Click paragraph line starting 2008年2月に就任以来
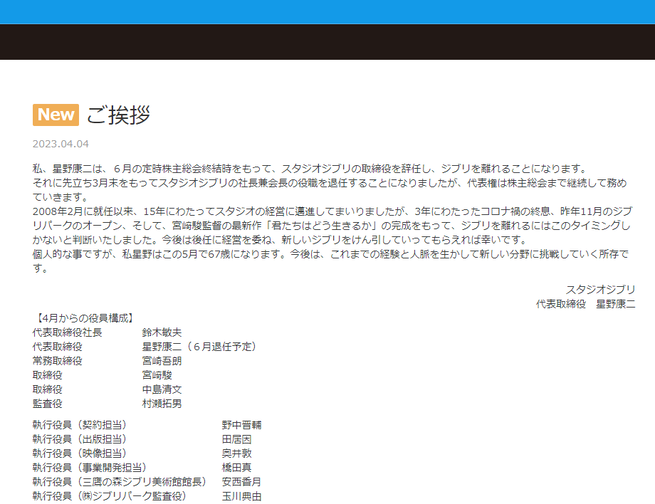Viewport: 655px width, 504px height. coord(333,211)
